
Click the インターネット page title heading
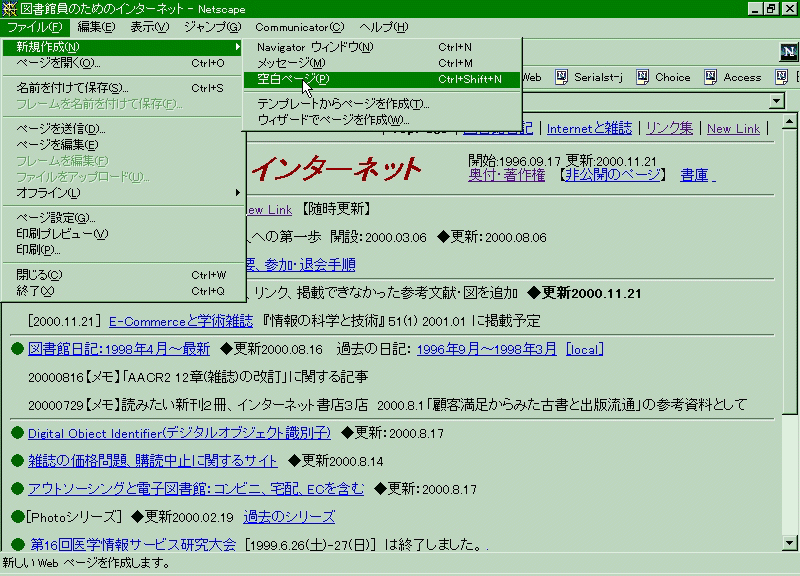point(337,169)
